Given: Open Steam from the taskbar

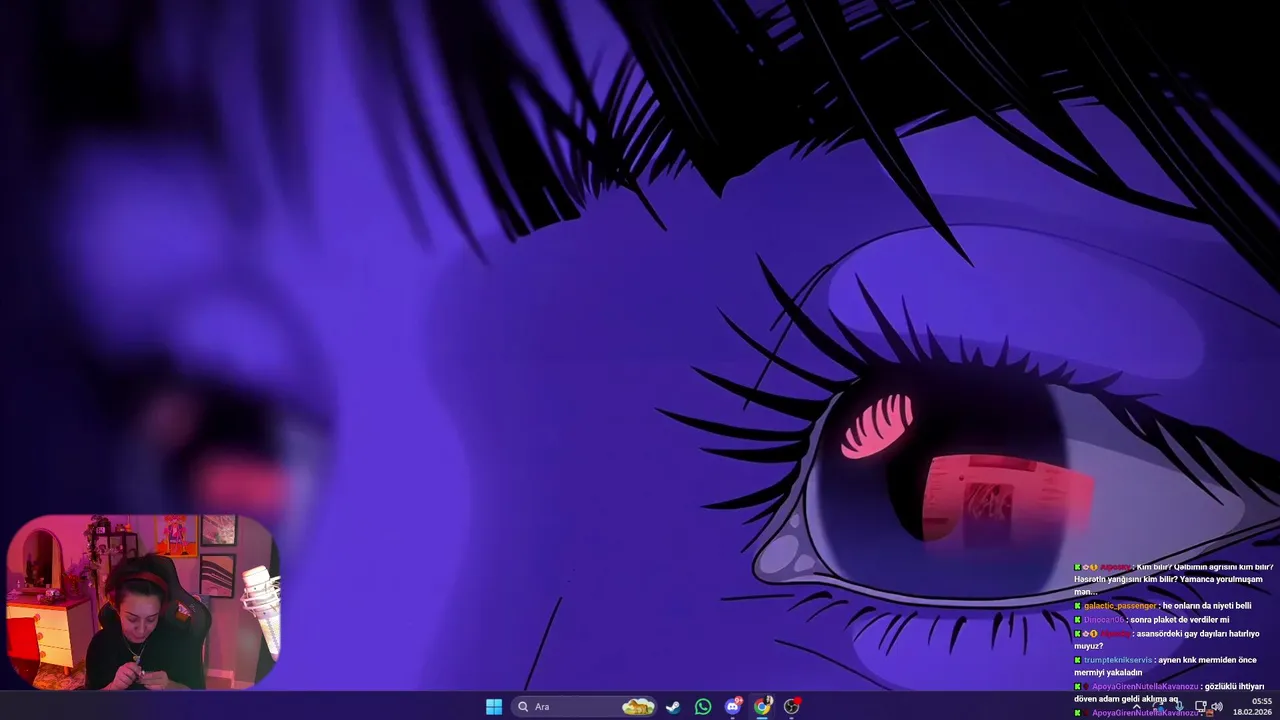Looking at the screenshot, I should coord(673,706).
